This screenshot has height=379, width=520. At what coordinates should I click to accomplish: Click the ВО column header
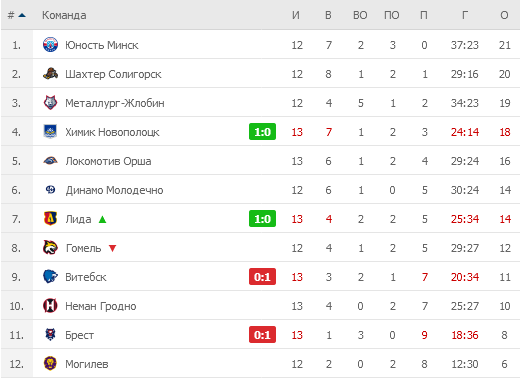click(360, 15)
